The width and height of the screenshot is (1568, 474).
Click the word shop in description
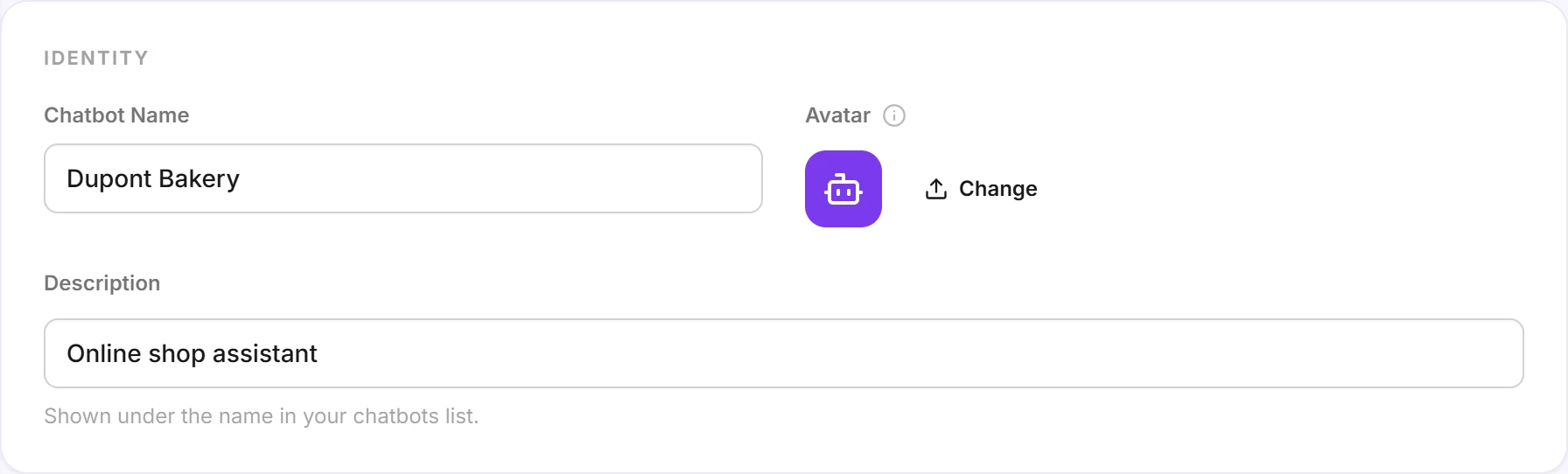[177, 354]
